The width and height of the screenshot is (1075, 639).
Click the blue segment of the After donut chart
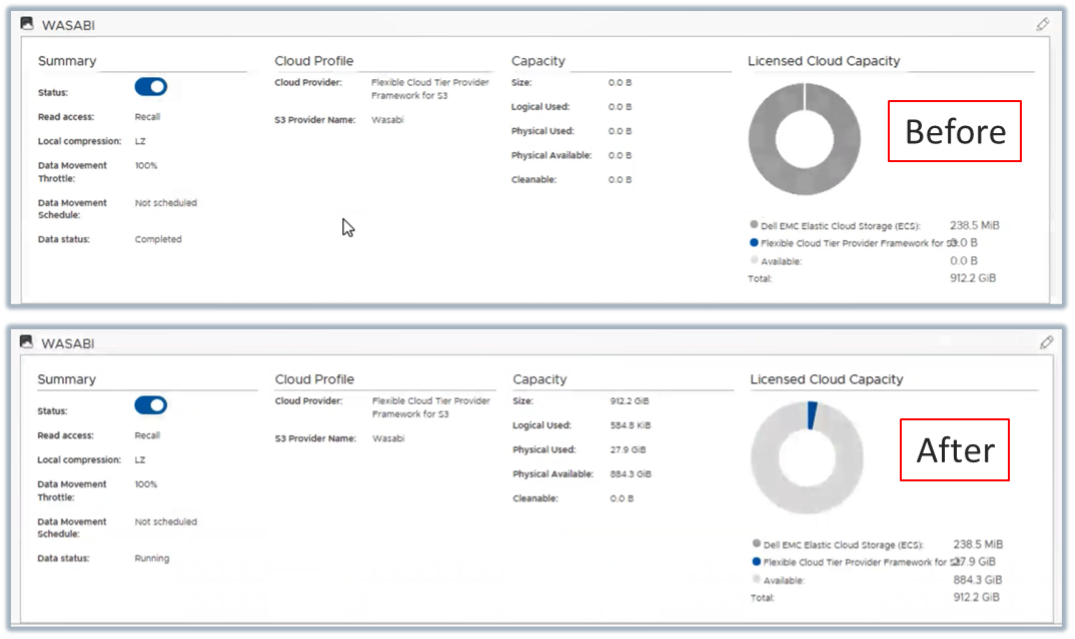pyautogui.click(x=812, y=413)
